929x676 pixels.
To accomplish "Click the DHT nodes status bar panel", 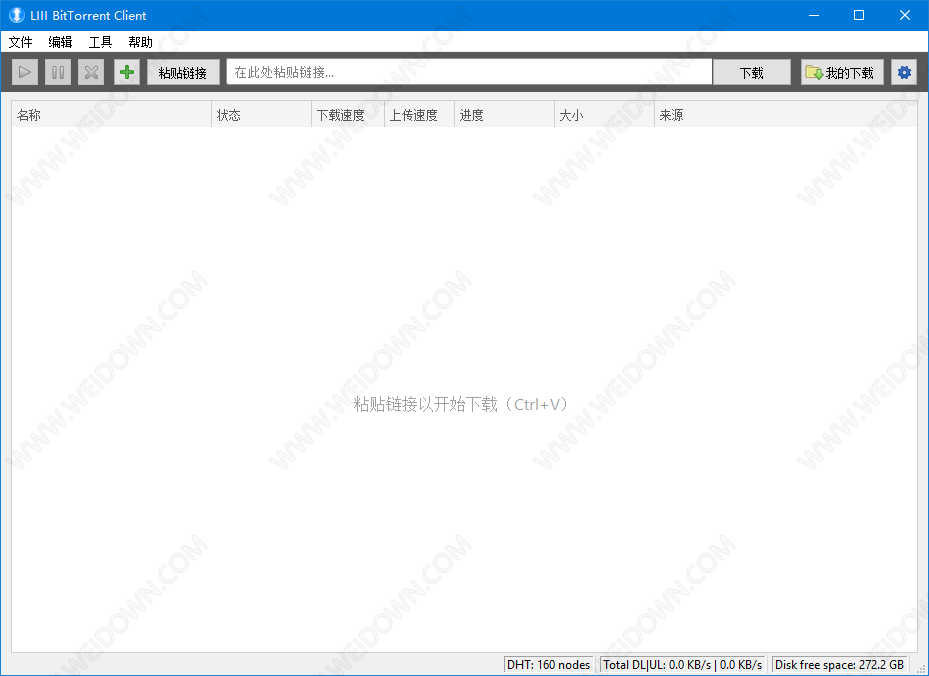I will point(548,665).
